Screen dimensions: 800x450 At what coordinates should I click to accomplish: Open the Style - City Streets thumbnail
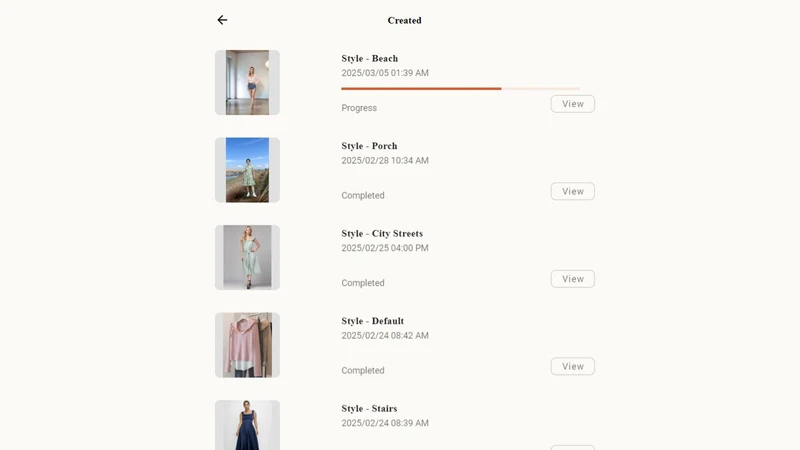[x=247, y=257]
